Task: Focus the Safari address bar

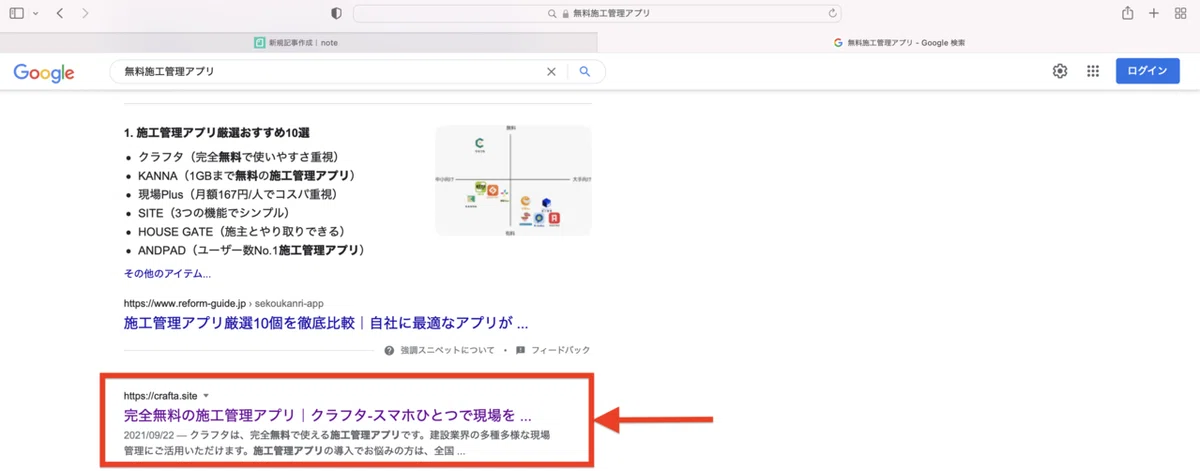Action: (x=597, y=14)
